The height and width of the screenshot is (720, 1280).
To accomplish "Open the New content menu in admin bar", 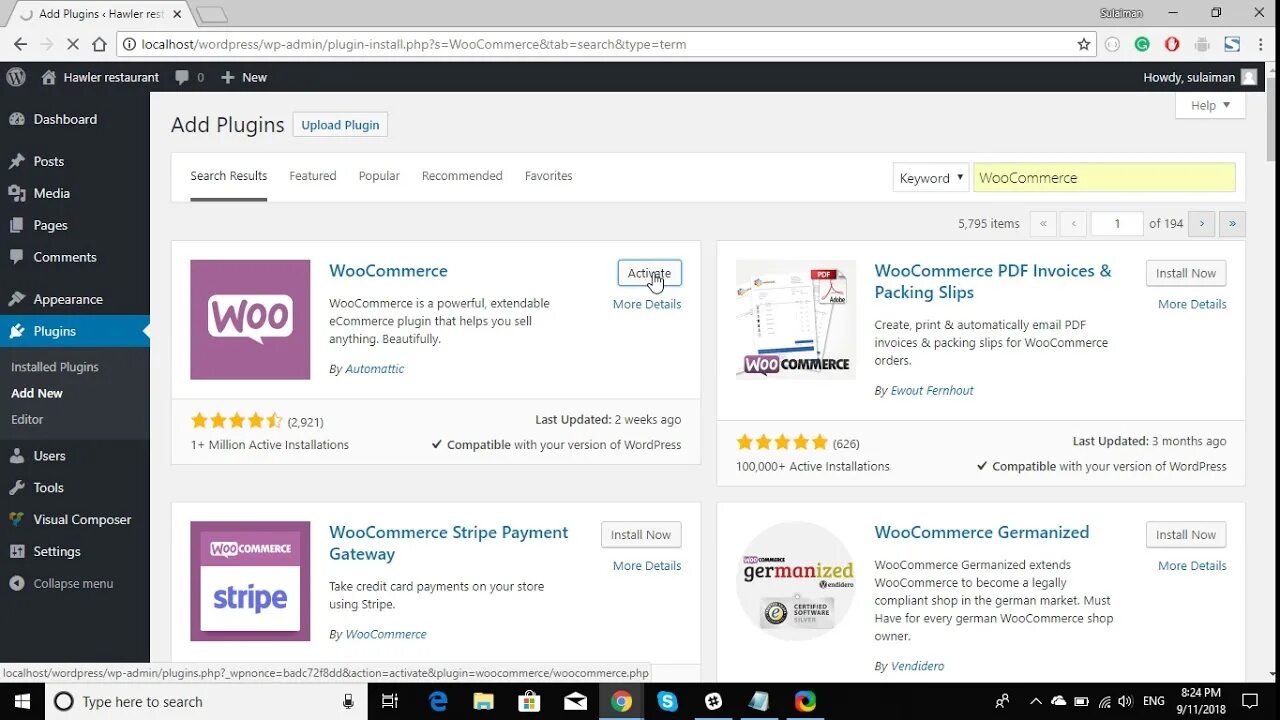I will point(244,77).
